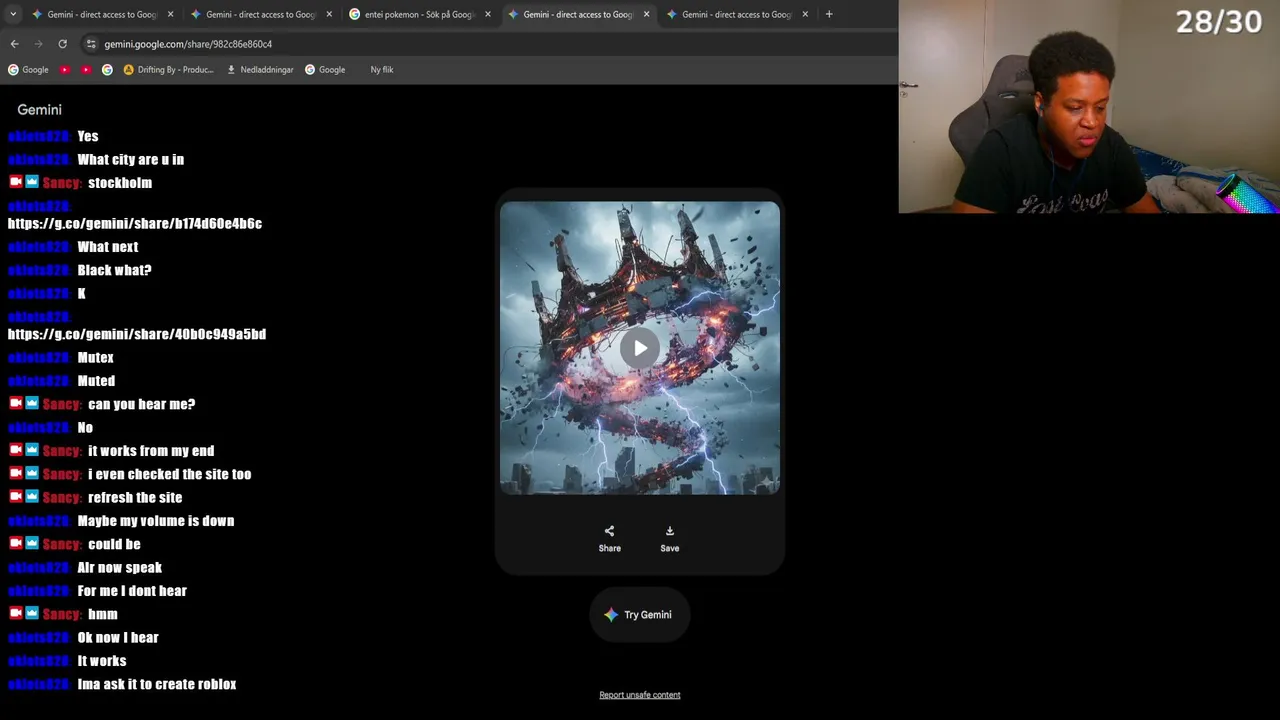Click chat link ending share/b174d60e4b6c
This screenshot has width=1280, height=720.
(135, 224)
